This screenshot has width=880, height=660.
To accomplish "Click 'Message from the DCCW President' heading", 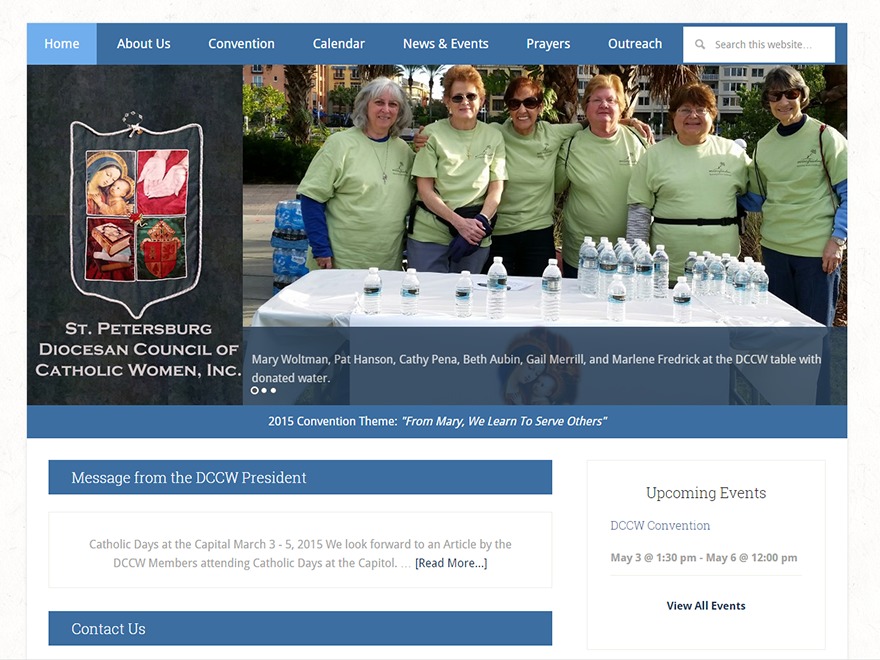I will (189, 478).
